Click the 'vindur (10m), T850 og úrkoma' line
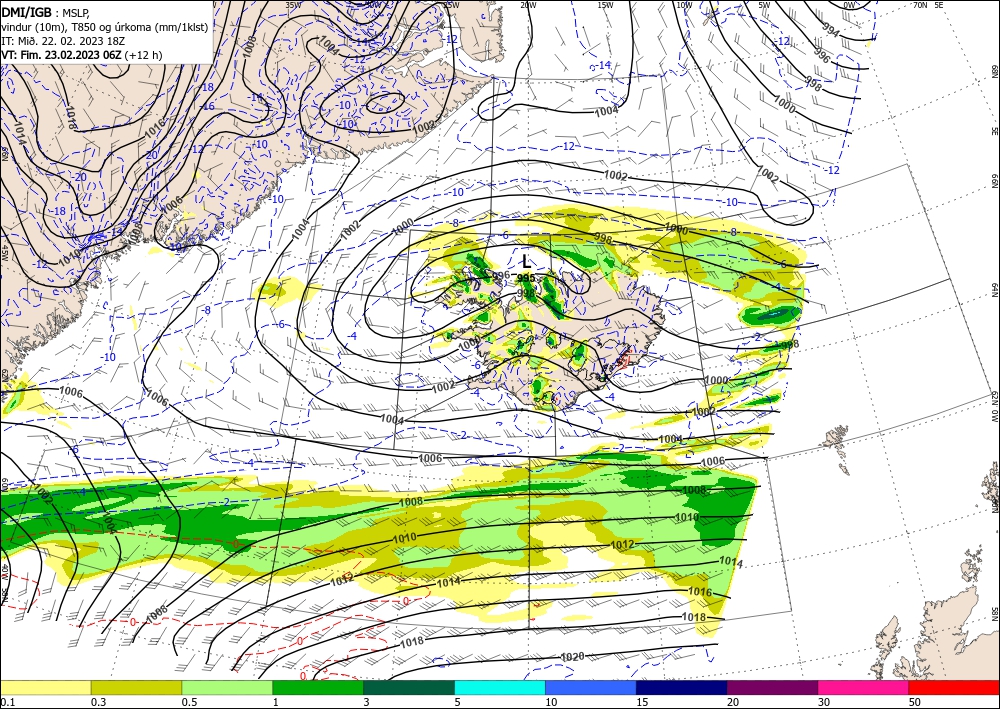 tap(105, 26)
